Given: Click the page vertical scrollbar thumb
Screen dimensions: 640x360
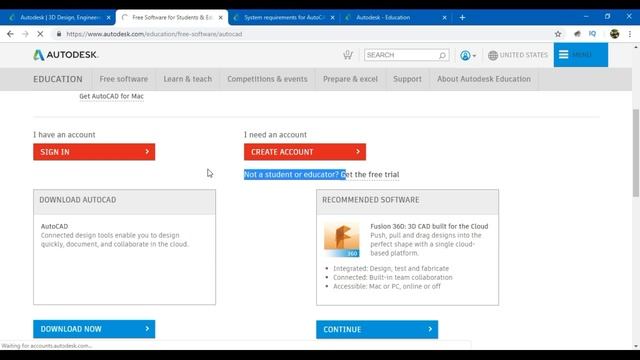Looking at the screenshot, I should click(636, 153).
